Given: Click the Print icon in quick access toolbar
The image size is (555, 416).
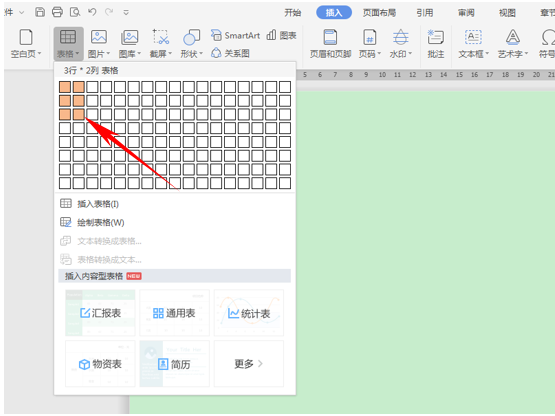Looking at the screenshot, I should 57,12.
